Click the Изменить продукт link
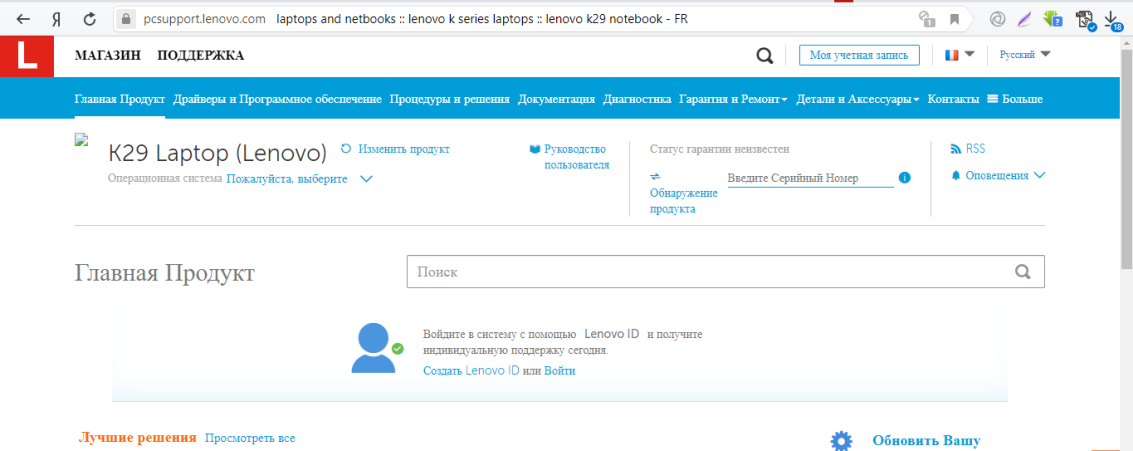The height and width of the screenshot is (451, 1133). tap(404, 149)
